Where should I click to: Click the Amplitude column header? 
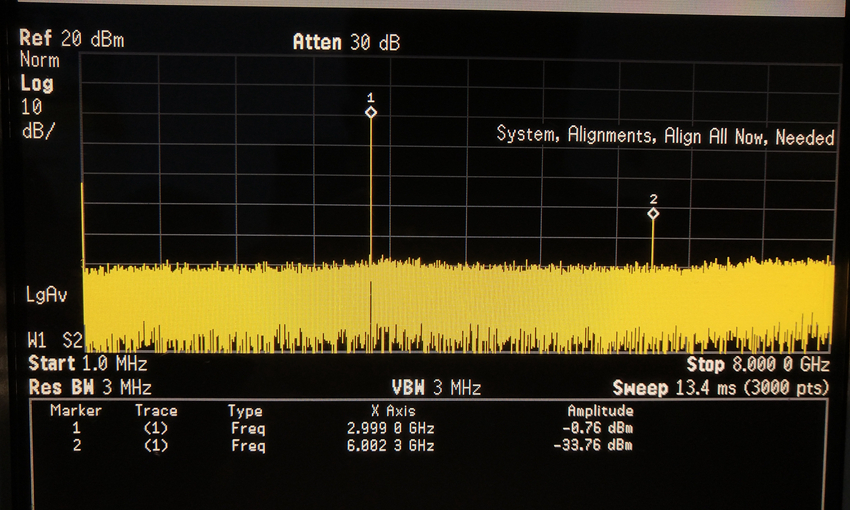[600, 411]
